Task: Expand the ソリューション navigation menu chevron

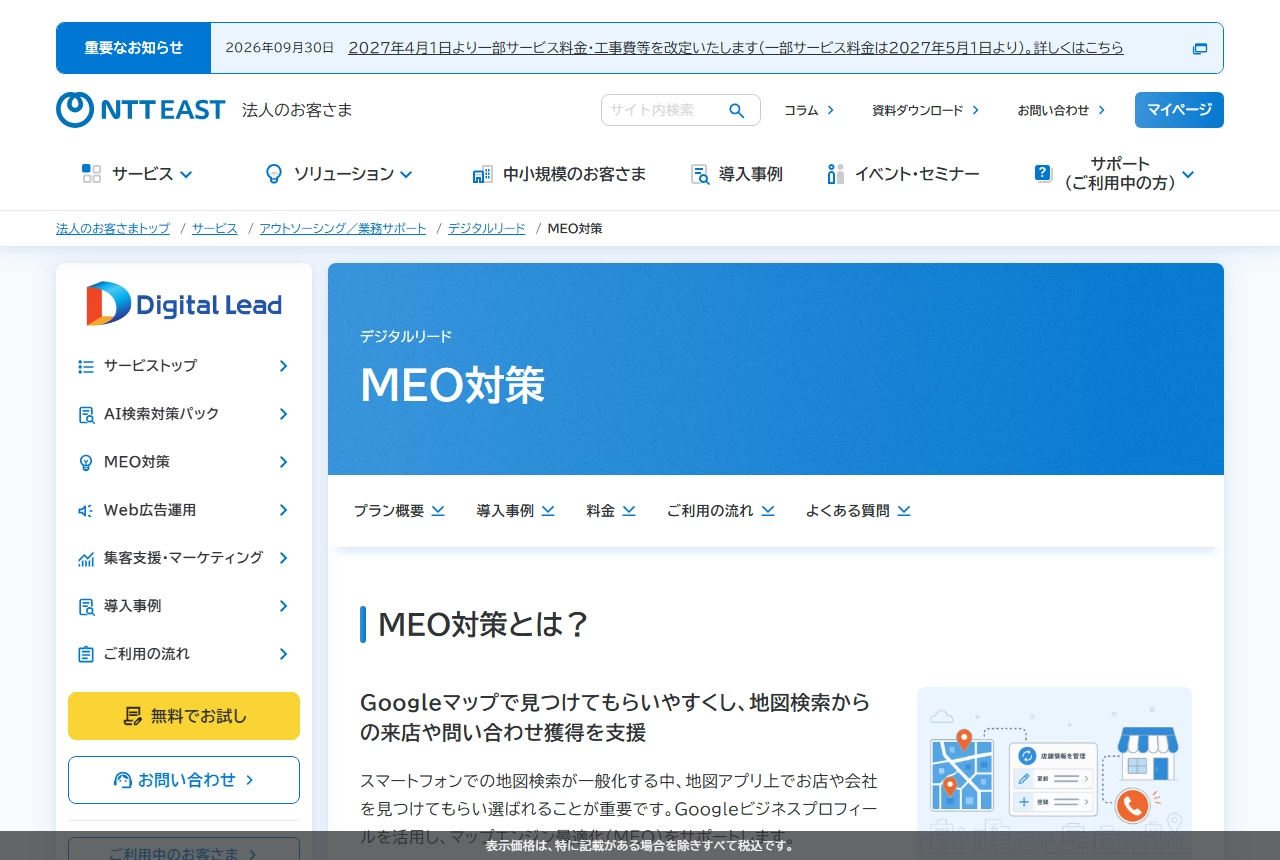Action: point(406,174)
